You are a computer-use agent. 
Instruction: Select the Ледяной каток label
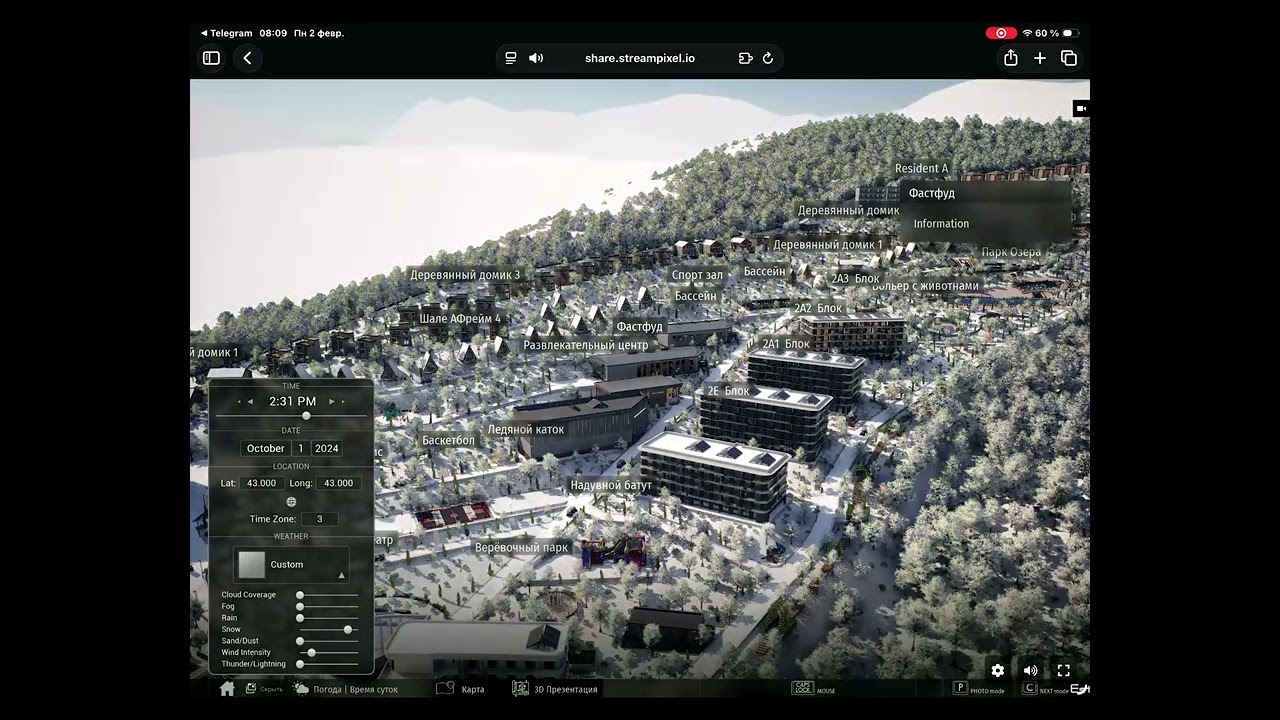coord(526,430)
